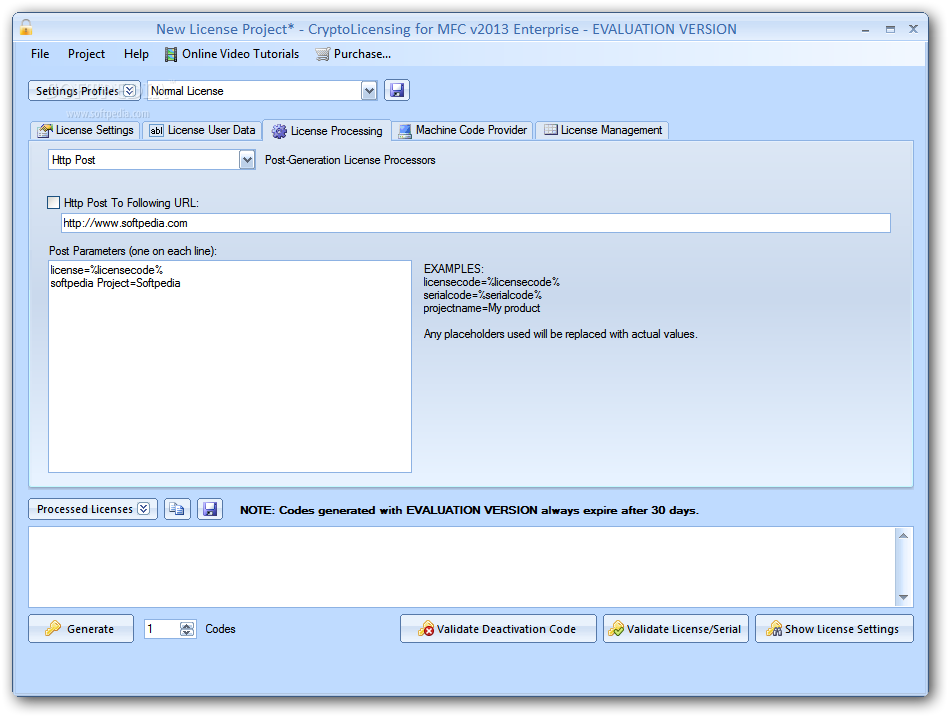Open the File menu
This screenshot has height=717, width=949.
click(x=40, y=54)
